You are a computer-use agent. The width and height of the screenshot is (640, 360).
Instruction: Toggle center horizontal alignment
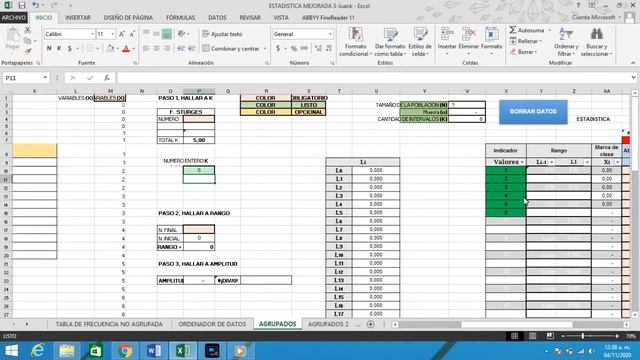156,49
